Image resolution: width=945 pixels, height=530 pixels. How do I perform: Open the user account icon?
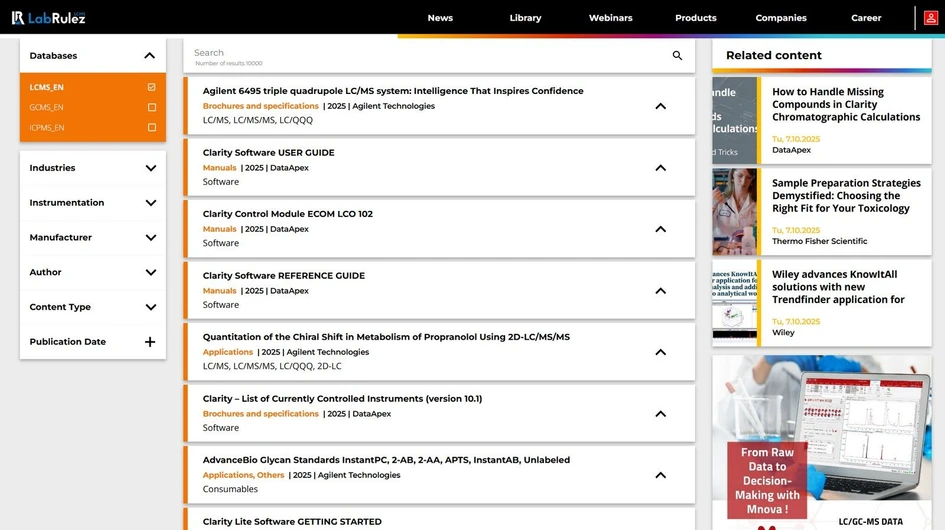pyautogui.click(x=930, y=18)
